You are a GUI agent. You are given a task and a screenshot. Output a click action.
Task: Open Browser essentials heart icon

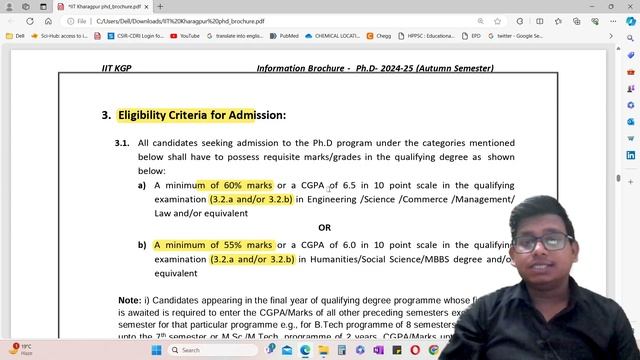[x=595, y=21]
